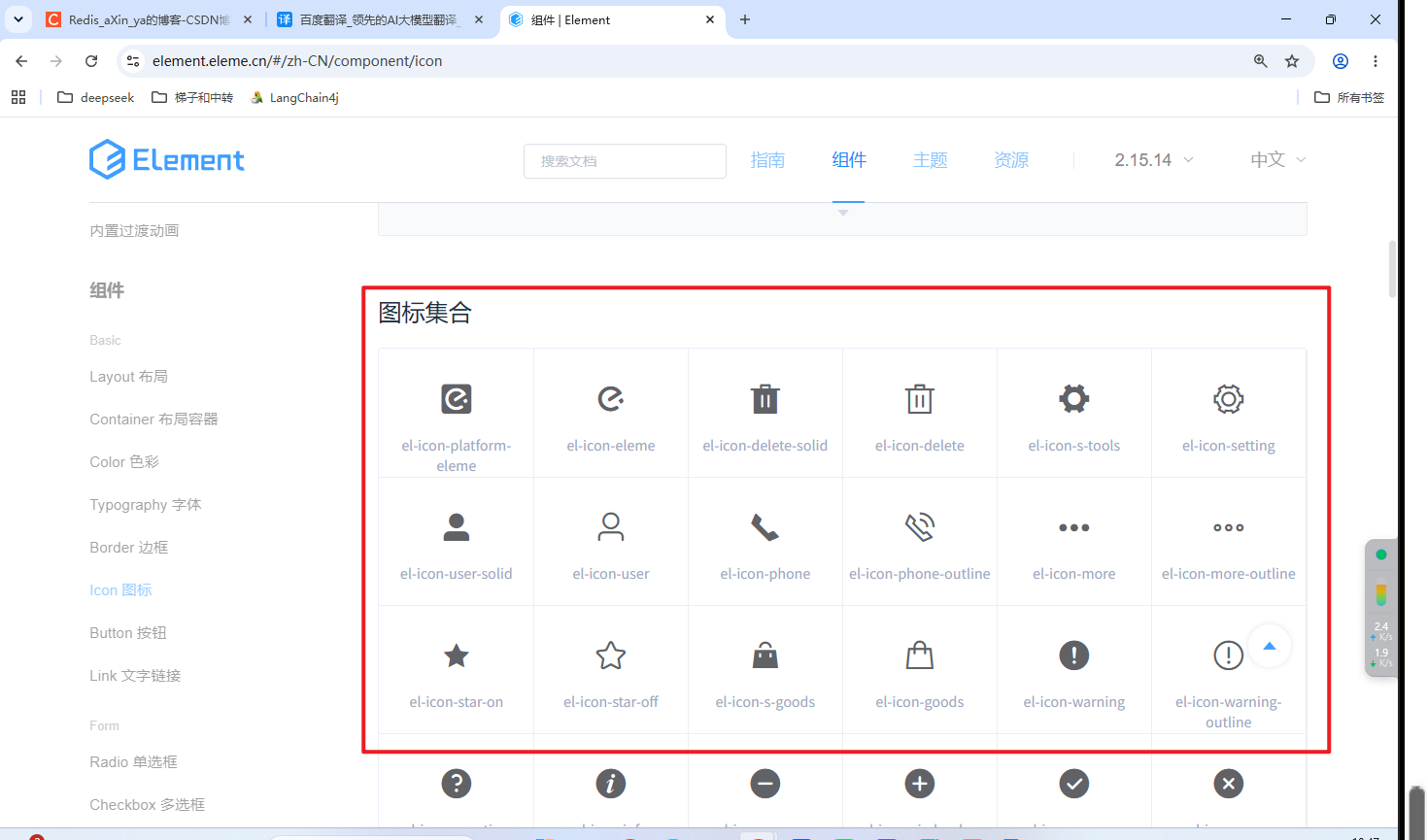
Task: Open a new browser tab
Action: pyautogui.click(x=745, y=19)
